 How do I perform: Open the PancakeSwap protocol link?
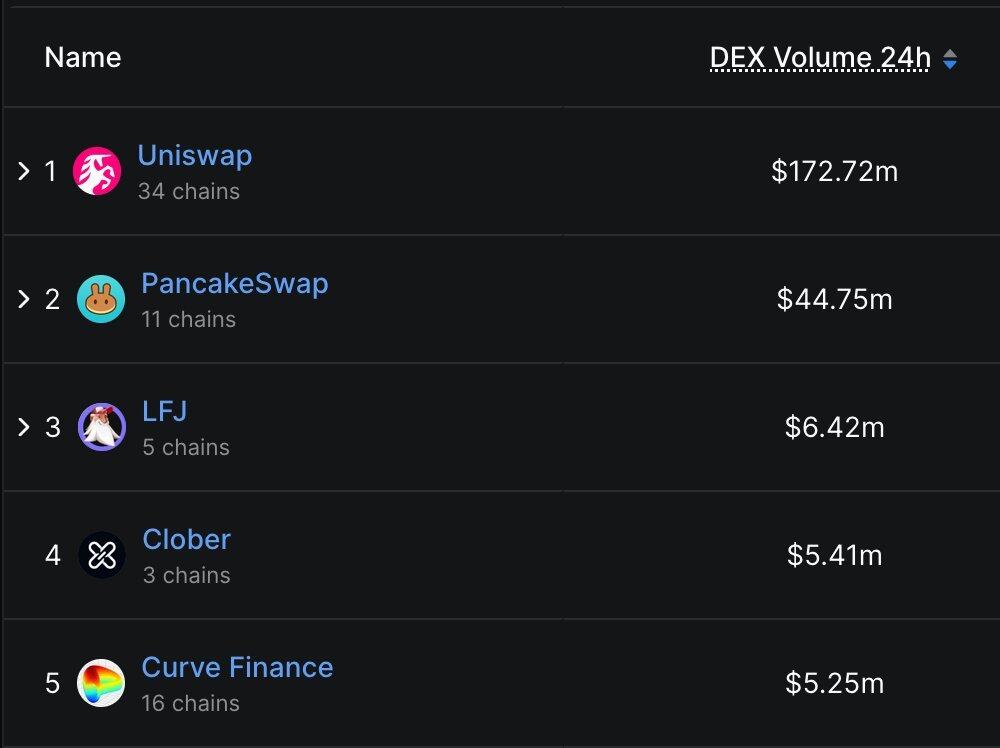click(234, 284)
